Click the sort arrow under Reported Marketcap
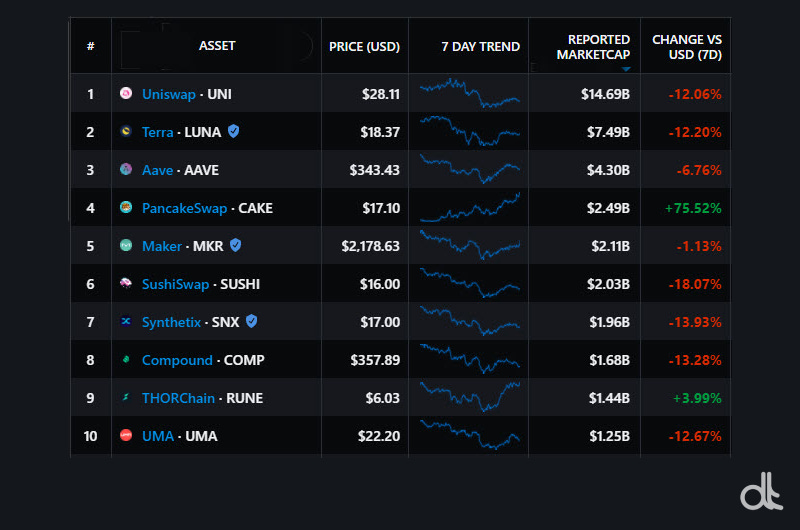Viewport: 800px width, 530px height. 626,69
